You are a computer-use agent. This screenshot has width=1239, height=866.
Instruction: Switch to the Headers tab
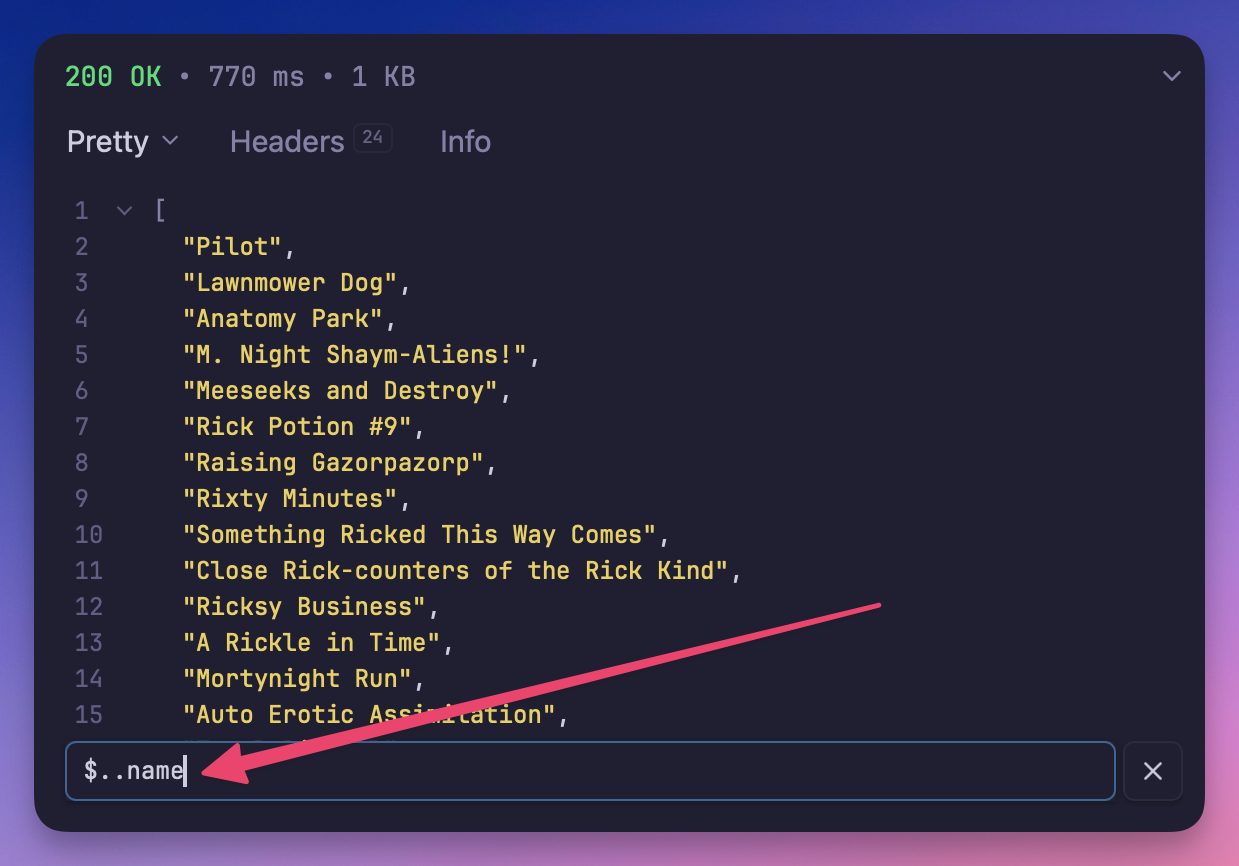[x=287, y=141]
